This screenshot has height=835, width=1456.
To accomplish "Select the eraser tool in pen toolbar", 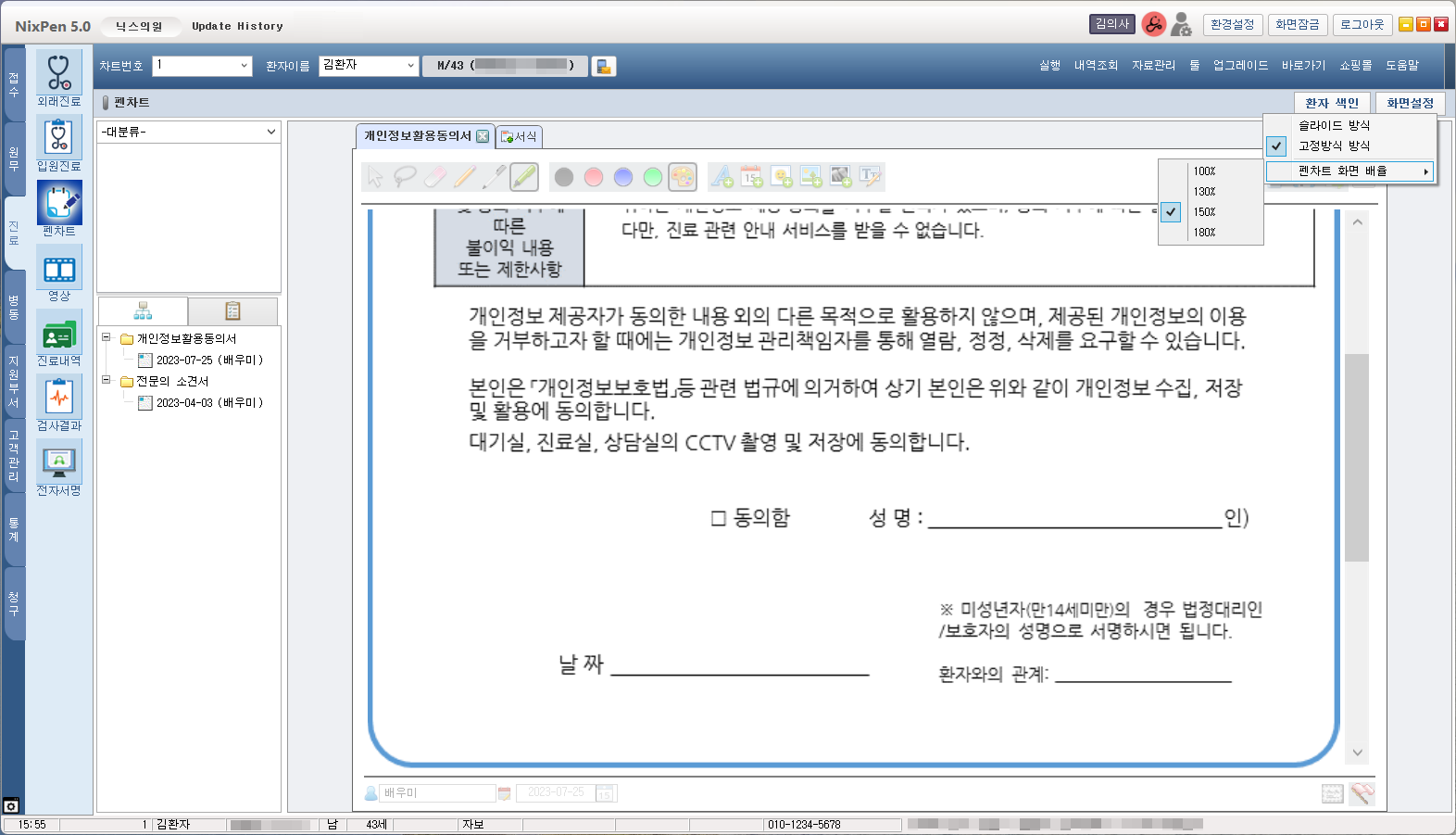I will (x=435, y=177).
